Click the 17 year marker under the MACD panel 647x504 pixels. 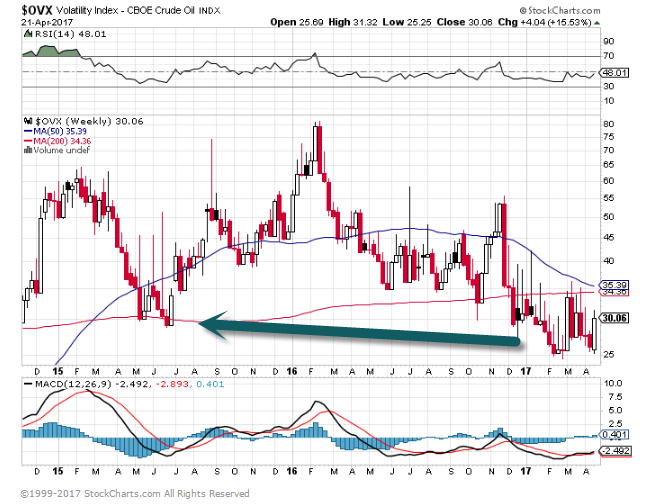click(525, 471)
